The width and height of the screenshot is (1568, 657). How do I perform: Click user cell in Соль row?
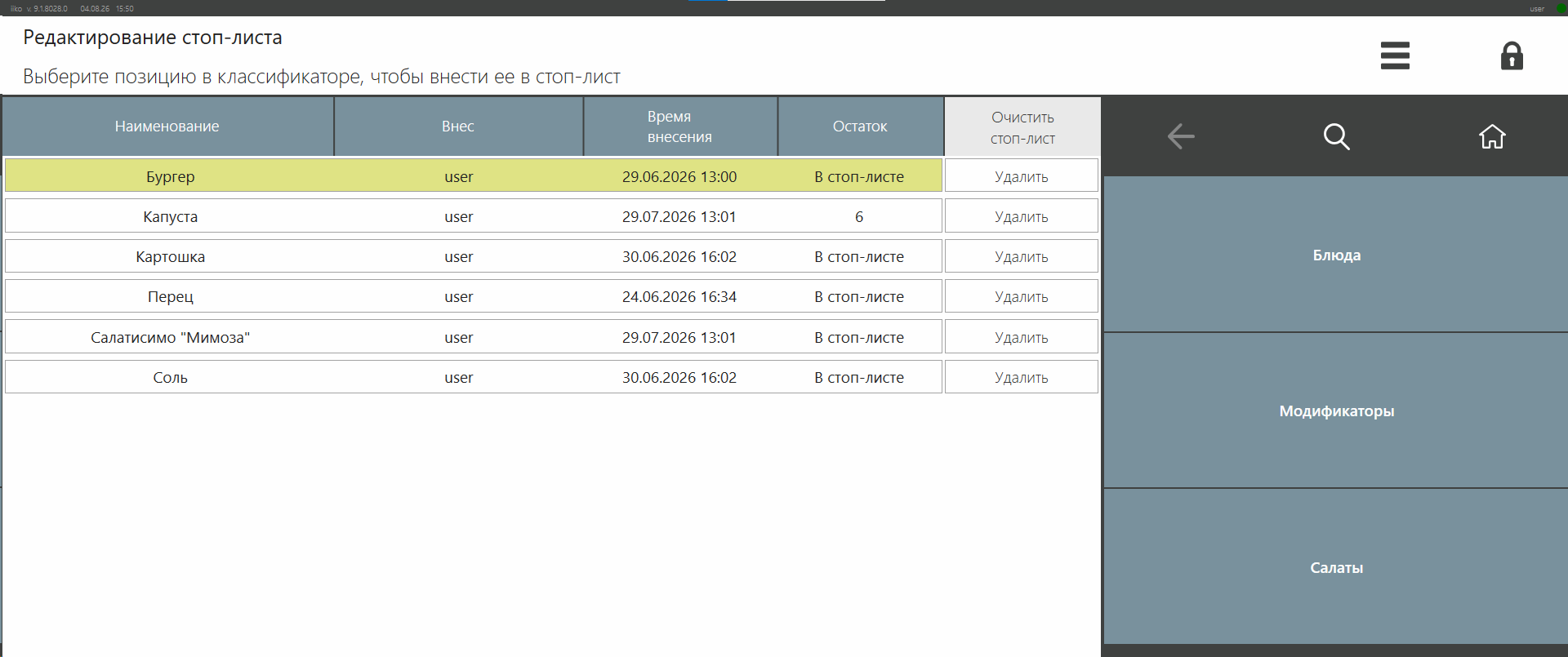point(459,377)
